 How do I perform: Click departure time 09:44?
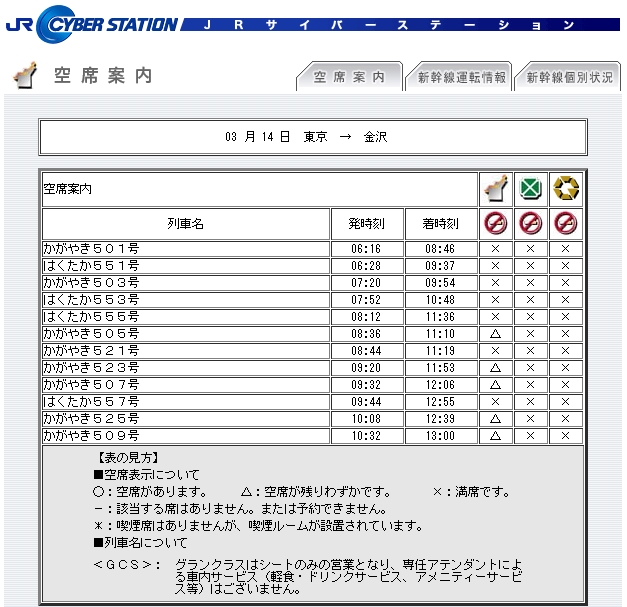[366, 401]
